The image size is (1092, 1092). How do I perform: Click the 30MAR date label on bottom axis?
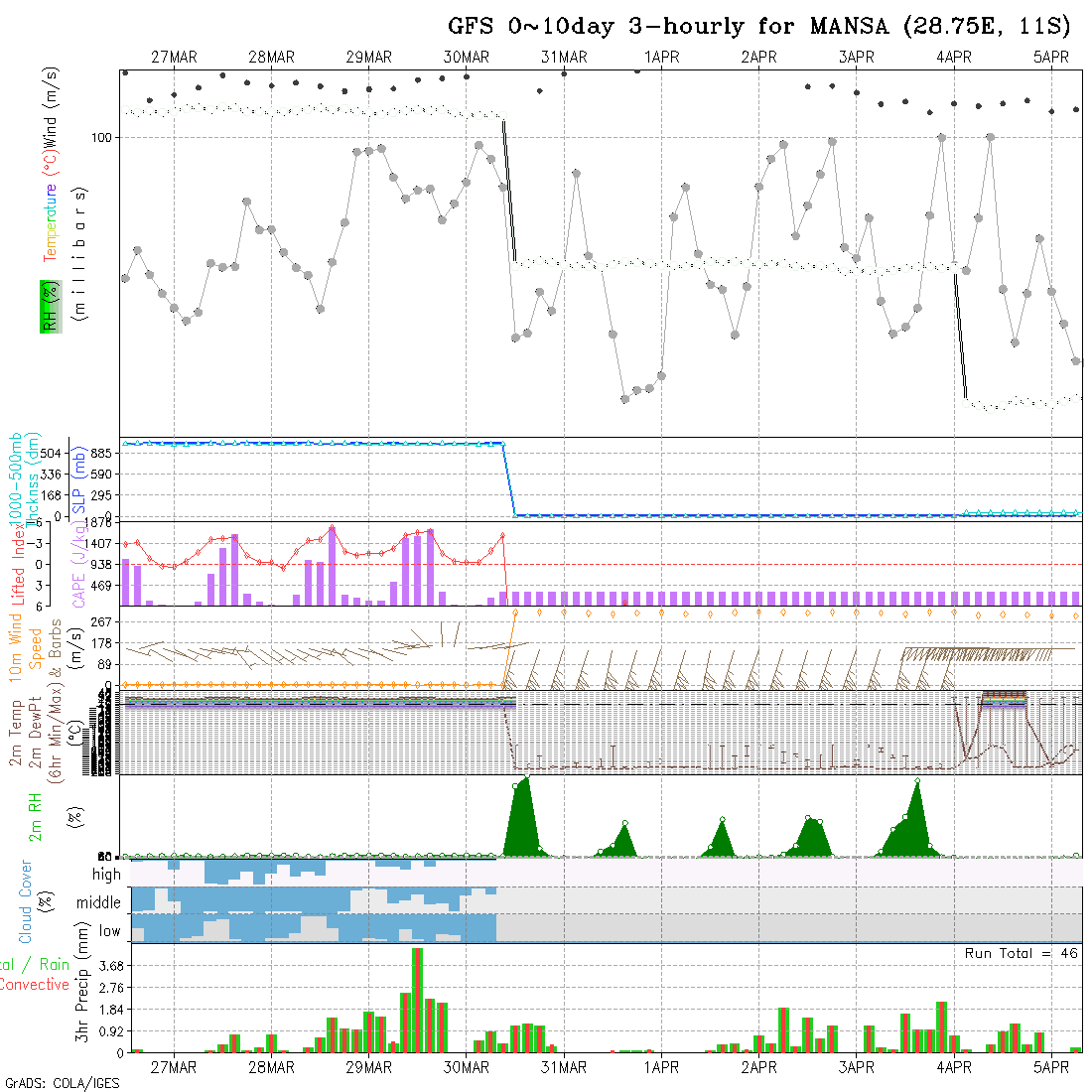(x=466, y=1067)
